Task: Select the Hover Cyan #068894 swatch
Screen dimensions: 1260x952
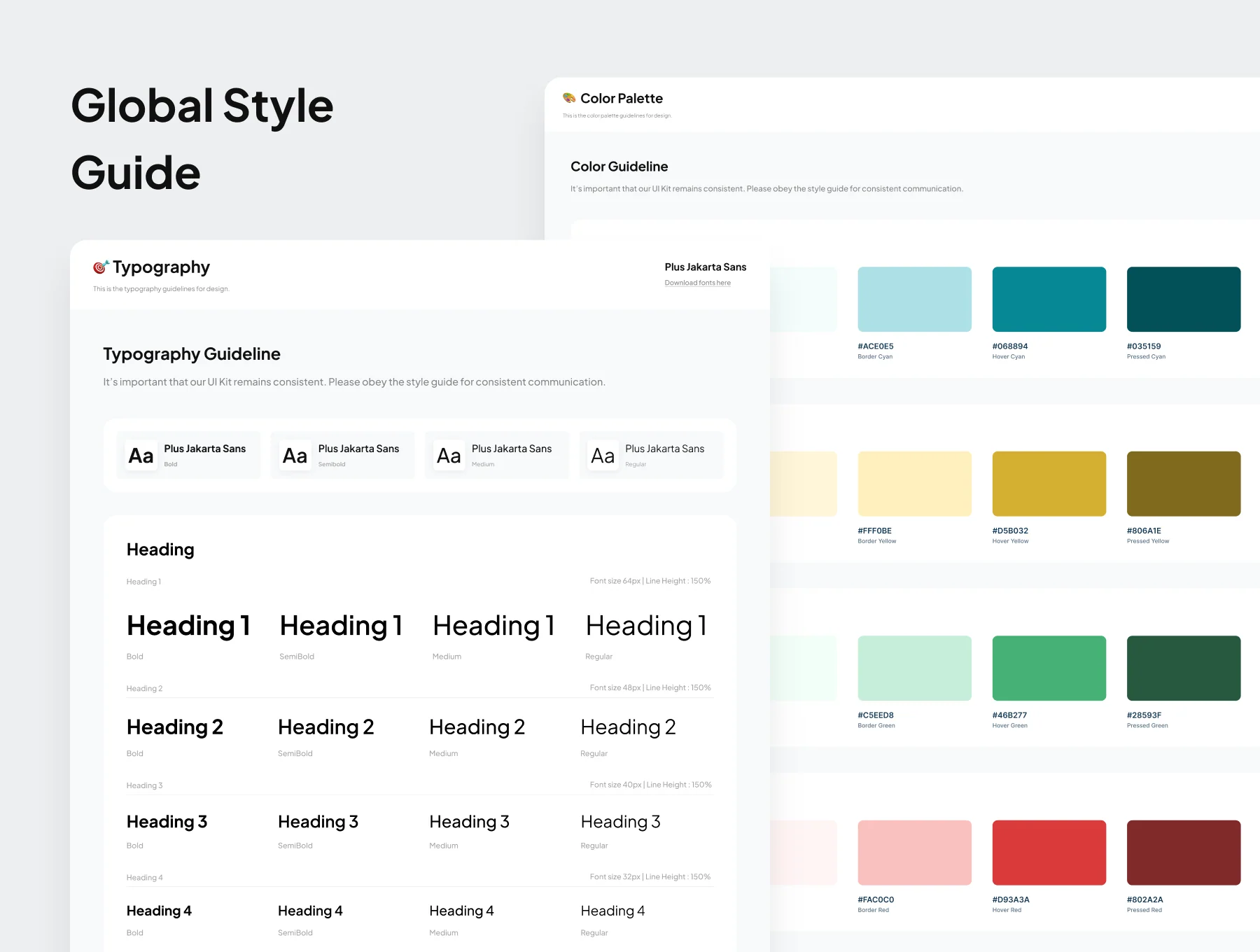Action: point(1049,299)
